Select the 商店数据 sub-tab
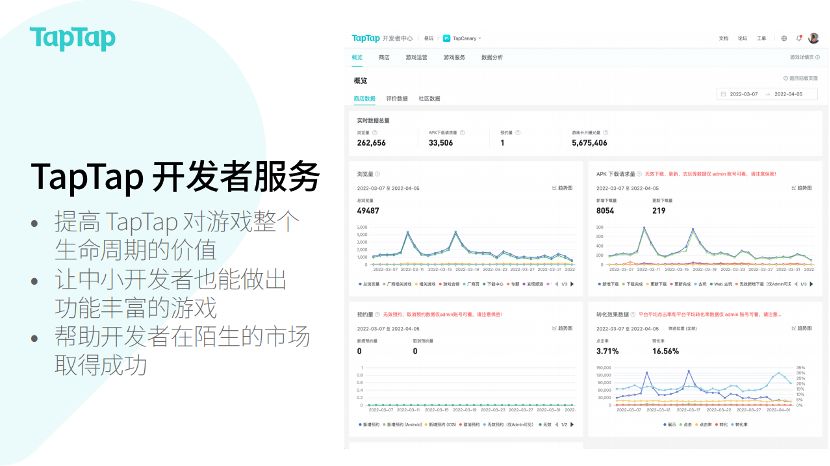This screenshot has width=830, height=466. 364,98
